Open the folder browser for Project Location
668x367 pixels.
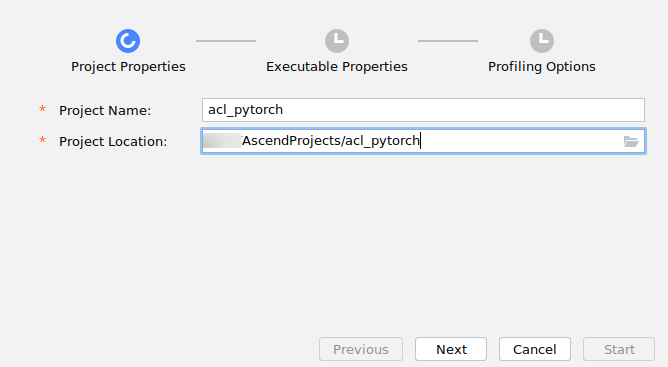(x=631, y=141)
